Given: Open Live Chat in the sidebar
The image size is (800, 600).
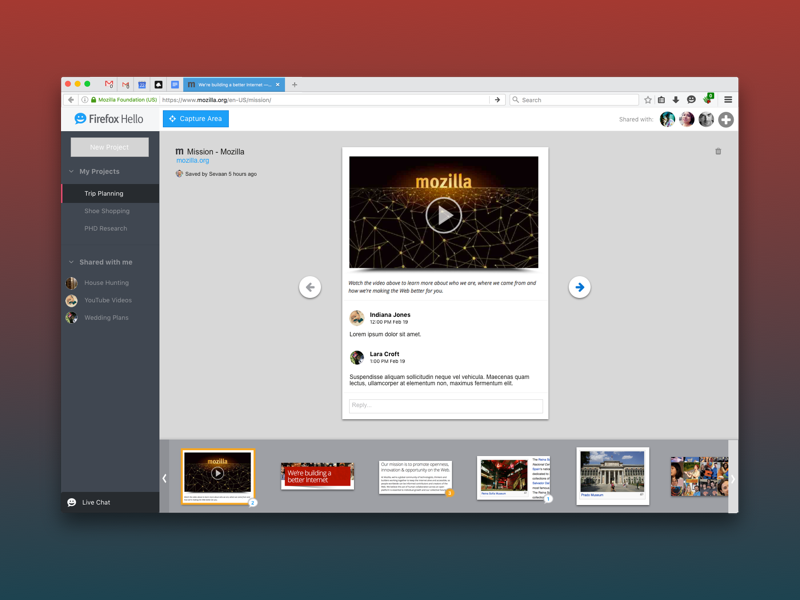Looking at the screenshot, I should tap(110, 503).
